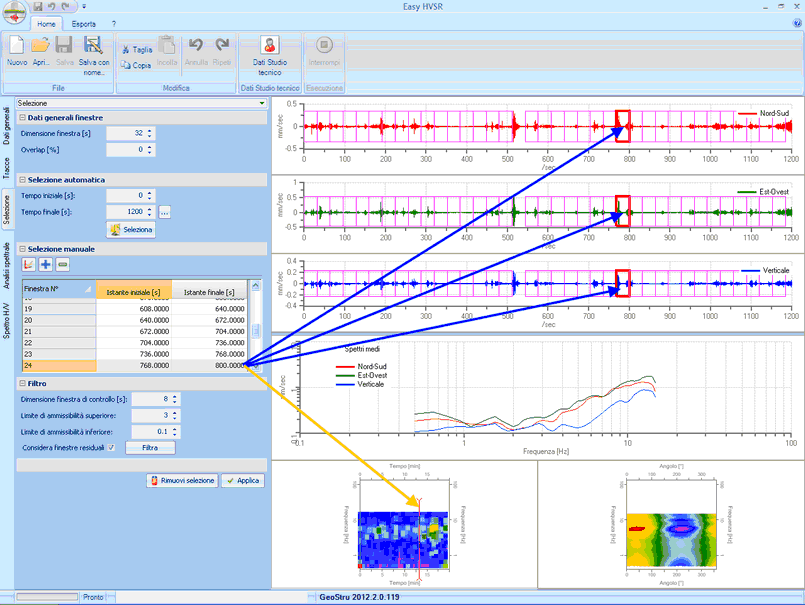
Task: Click the Seleziona button
Action: point(131,230)
